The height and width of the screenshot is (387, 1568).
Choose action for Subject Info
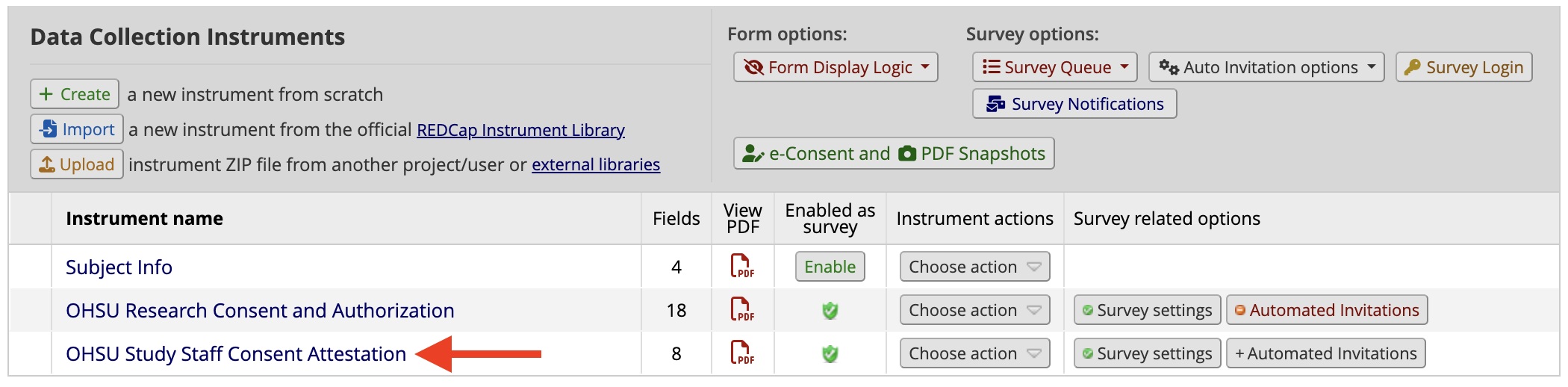[974, 267]
